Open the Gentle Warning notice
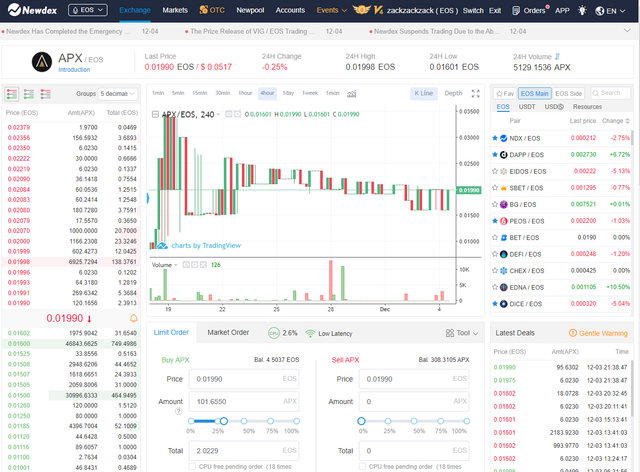The width and height of the screenshot is (640, 472). 598,333
